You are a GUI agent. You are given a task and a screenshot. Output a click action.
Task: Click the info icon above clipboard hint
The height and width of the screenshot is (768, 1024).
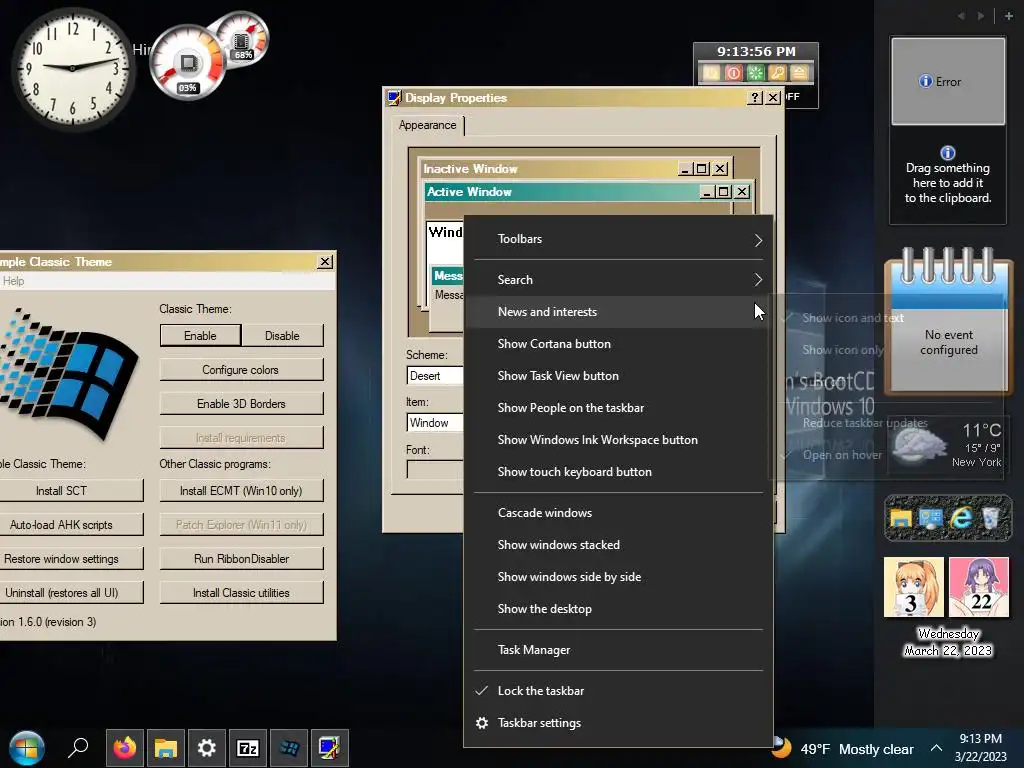tap(948, 153)
